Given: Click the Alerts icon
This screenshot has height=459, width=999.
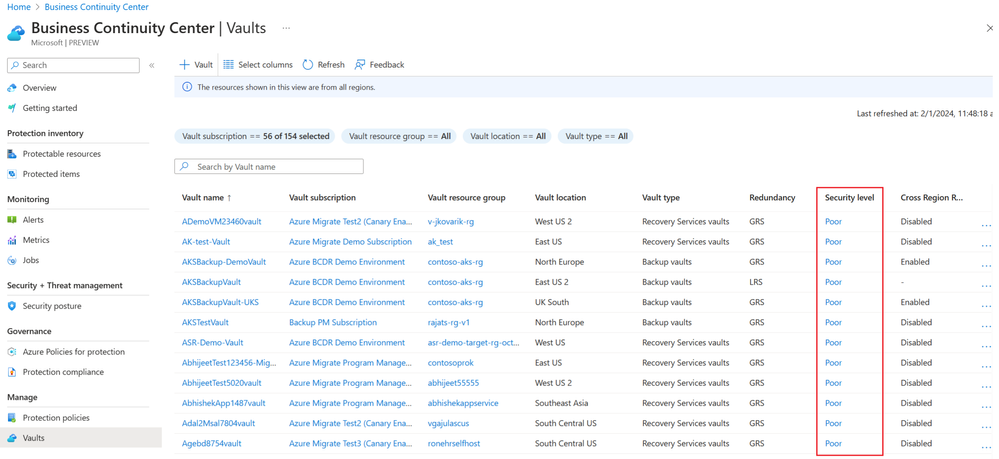Looking at the screenshot, I should point(11,220).
